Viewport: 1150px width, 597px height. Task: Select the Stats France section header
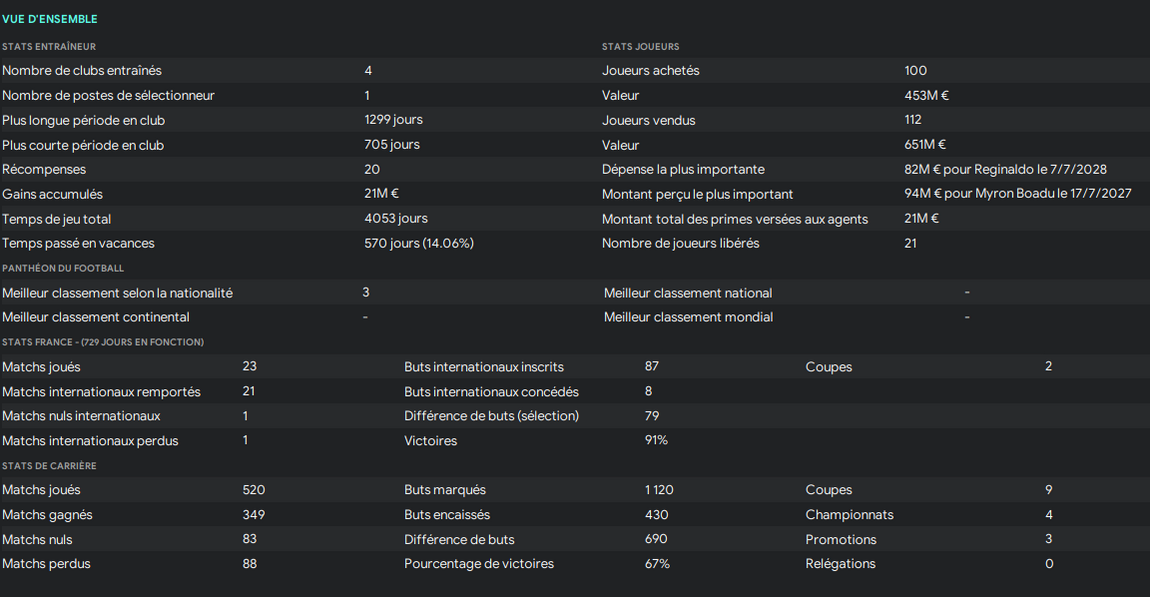[103, 342]
